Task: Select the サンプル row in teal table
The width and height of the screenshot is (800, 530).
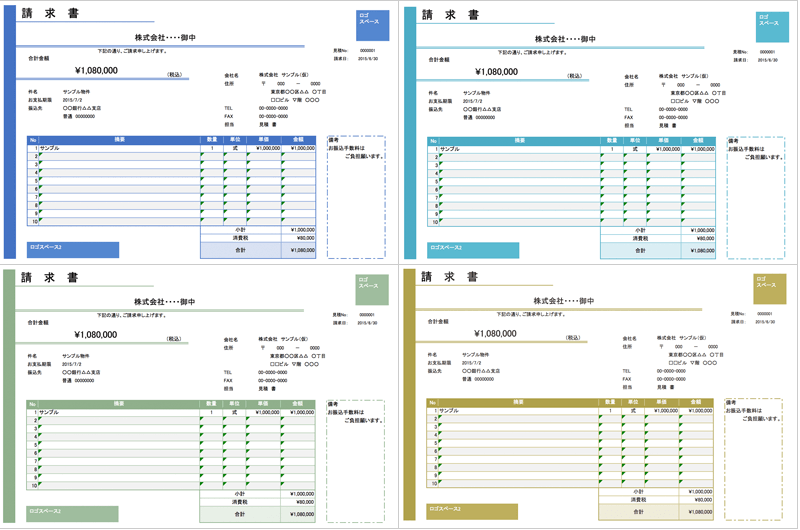Action: 571,149
